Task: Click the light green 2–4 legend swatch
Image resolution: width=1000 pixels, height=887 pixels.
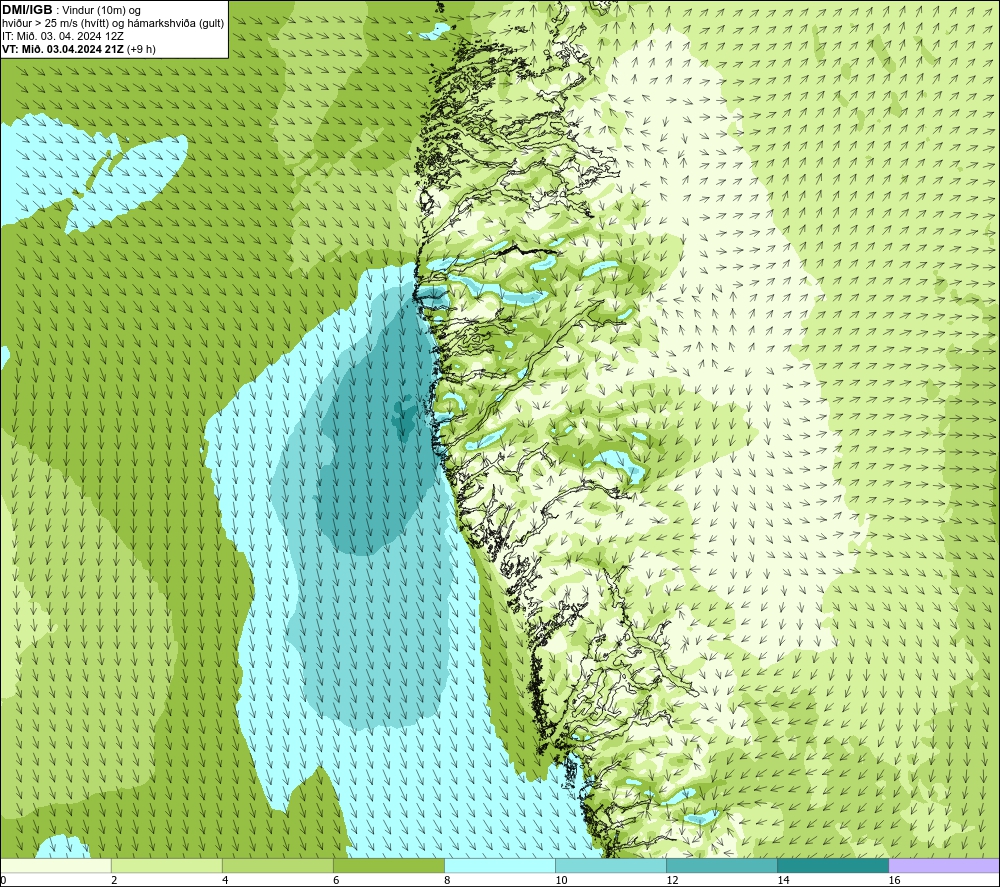Action: 167,865
